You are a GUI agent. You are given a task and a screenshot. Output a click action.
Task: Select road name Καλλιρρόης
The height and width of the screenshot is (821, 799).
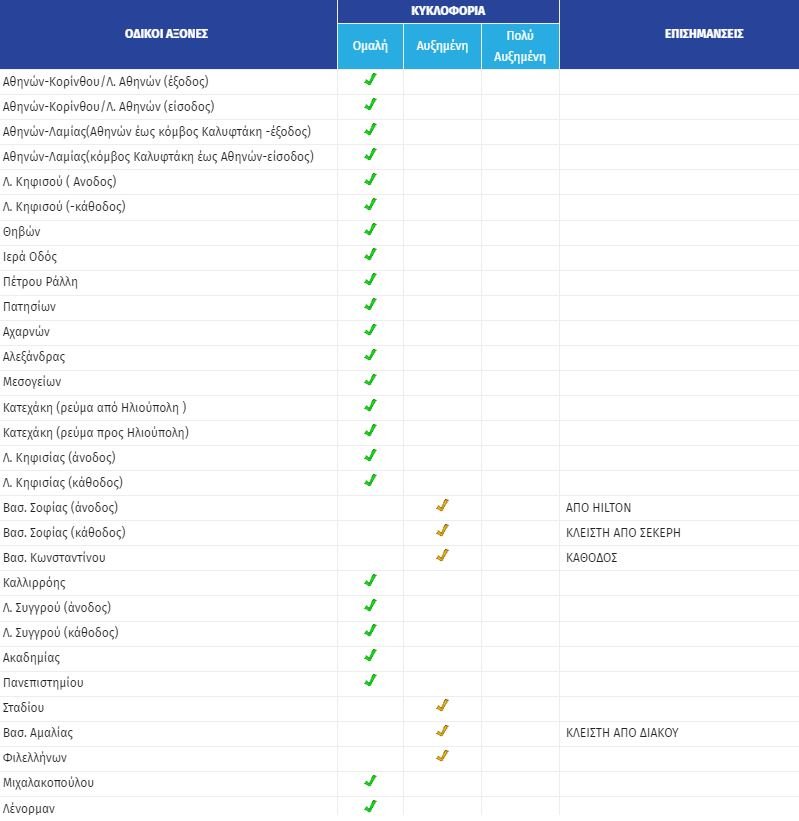coord(34,583)
